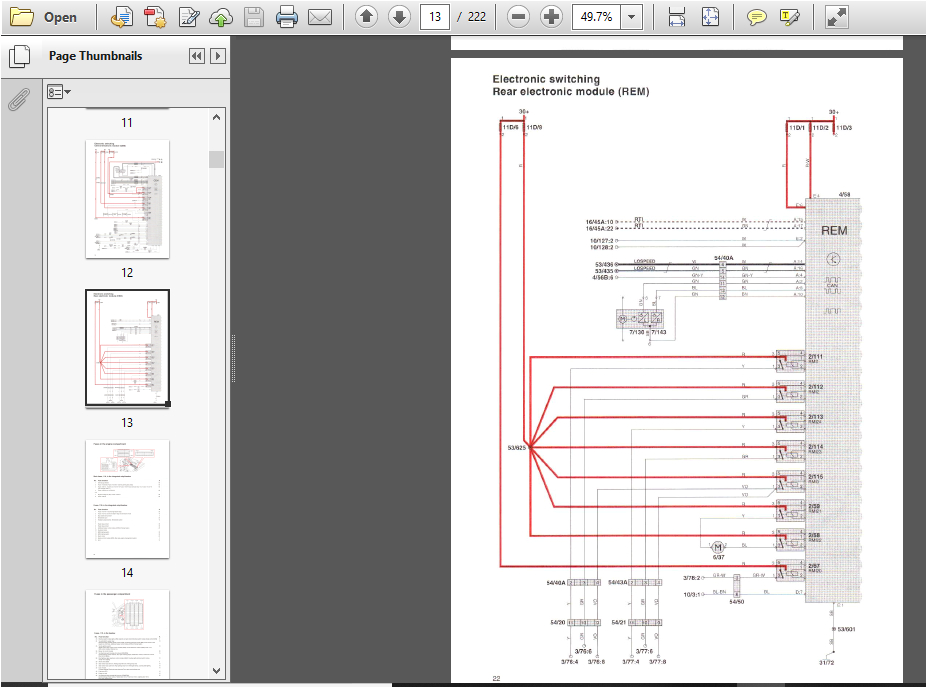Open the Sign pane
The image size is (927, 688).
tap(790, 17)
